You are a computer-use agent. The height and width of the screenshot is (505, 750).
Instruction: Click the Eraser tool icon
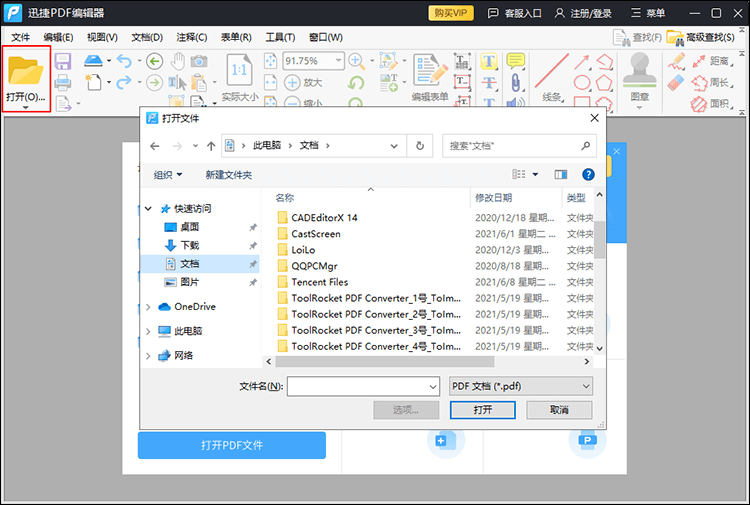click(676, 82)
